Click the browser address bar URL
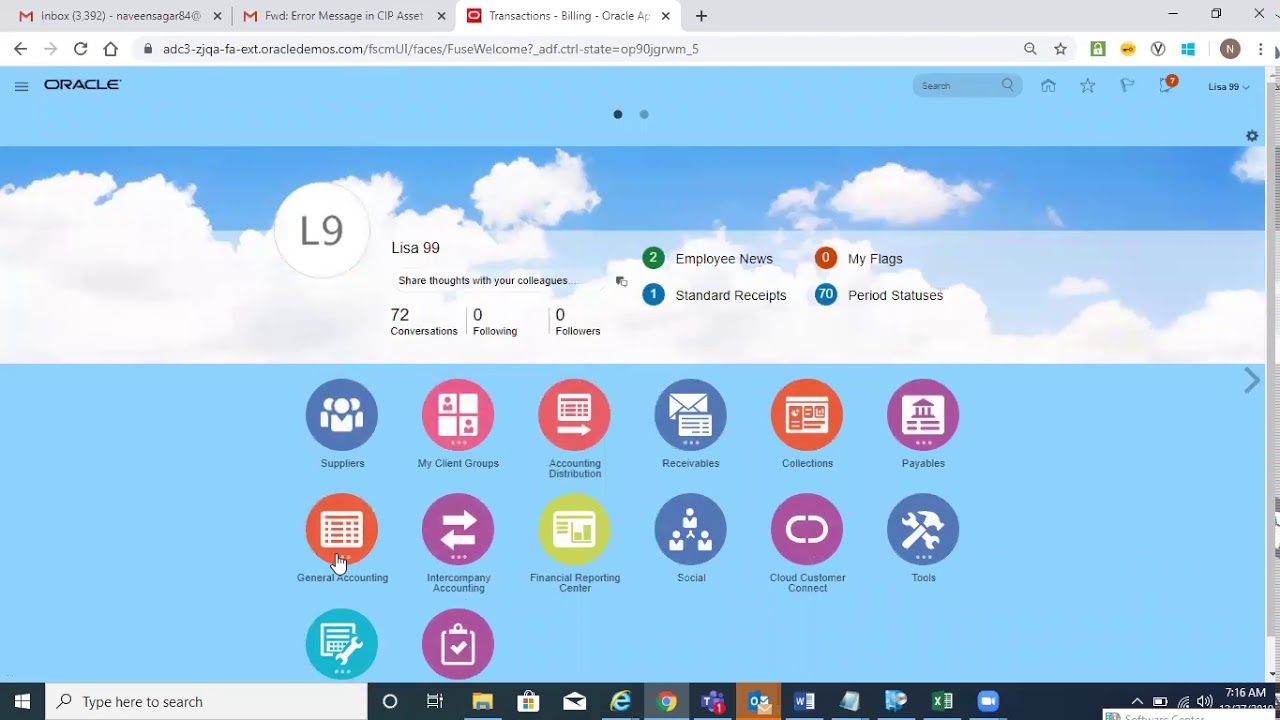The height and width of the screenshot is (720, 1280). pos(430,49)
